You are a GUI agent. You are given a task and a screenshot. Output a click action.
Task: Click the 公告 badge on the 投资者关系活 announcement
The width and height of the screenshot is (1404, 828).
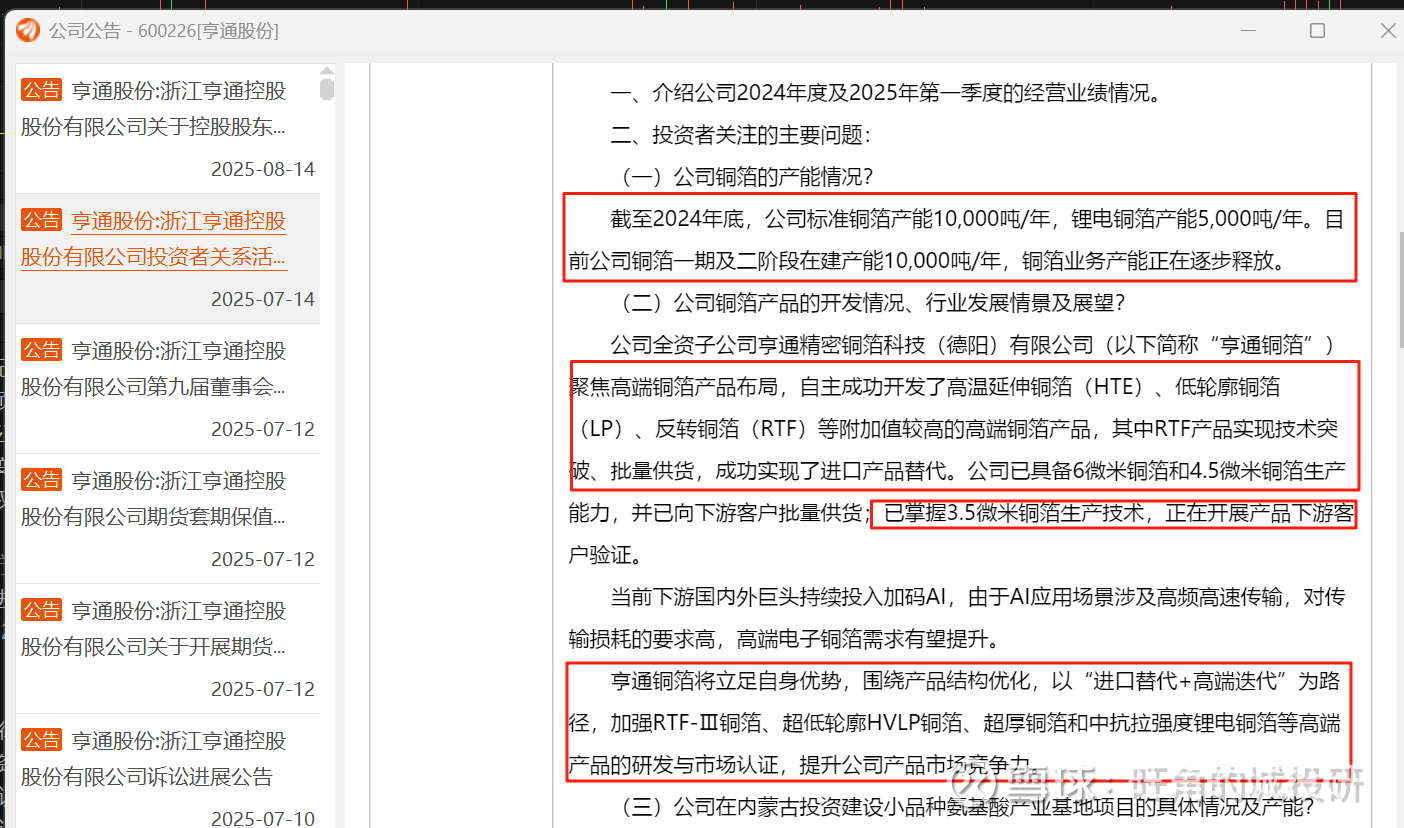[x=42, y=220]
